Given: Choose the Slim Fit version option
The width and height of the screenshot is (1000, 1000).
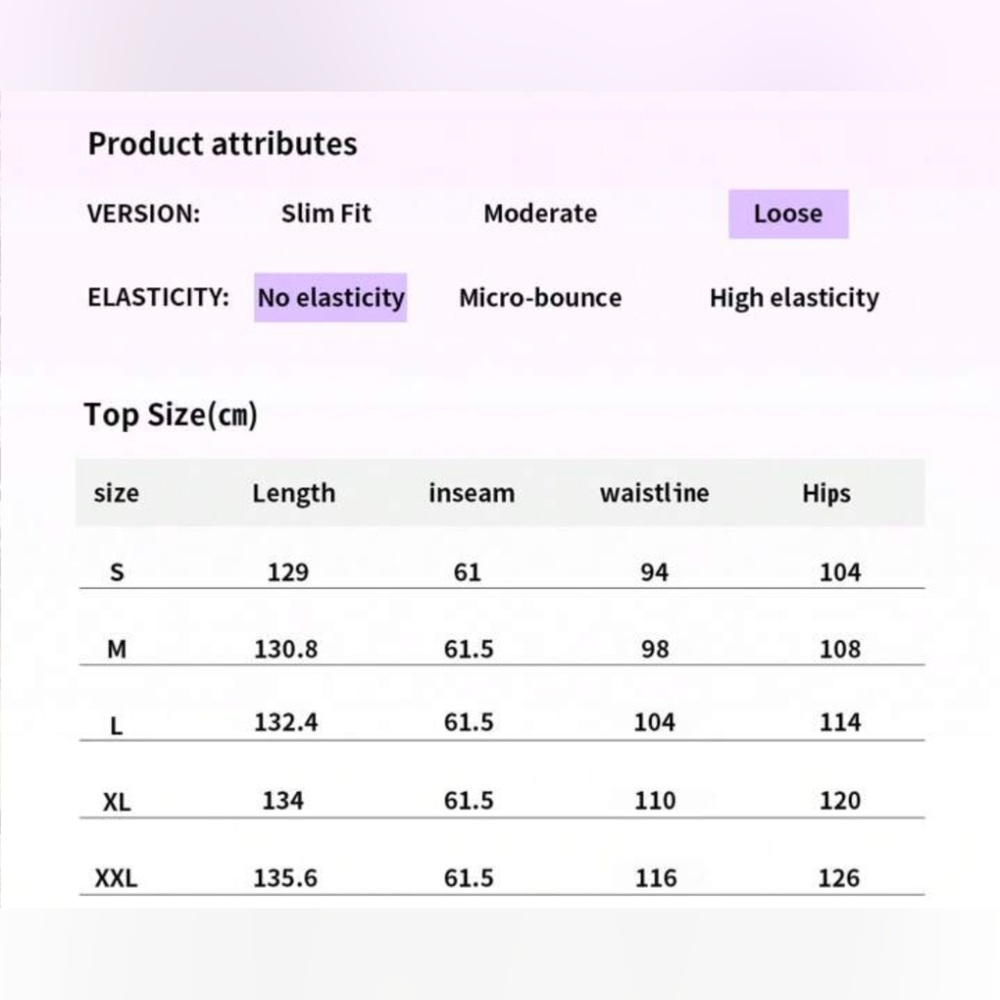Looking at the screenshot, I should 326,214.
